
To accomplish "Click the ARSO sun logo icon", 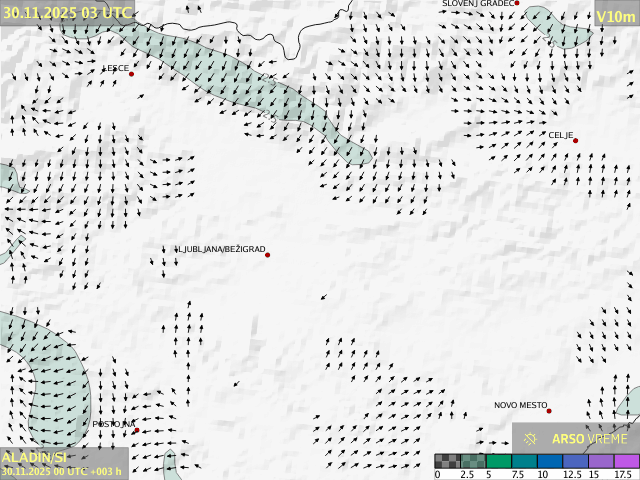I will (x=531, y=438).
